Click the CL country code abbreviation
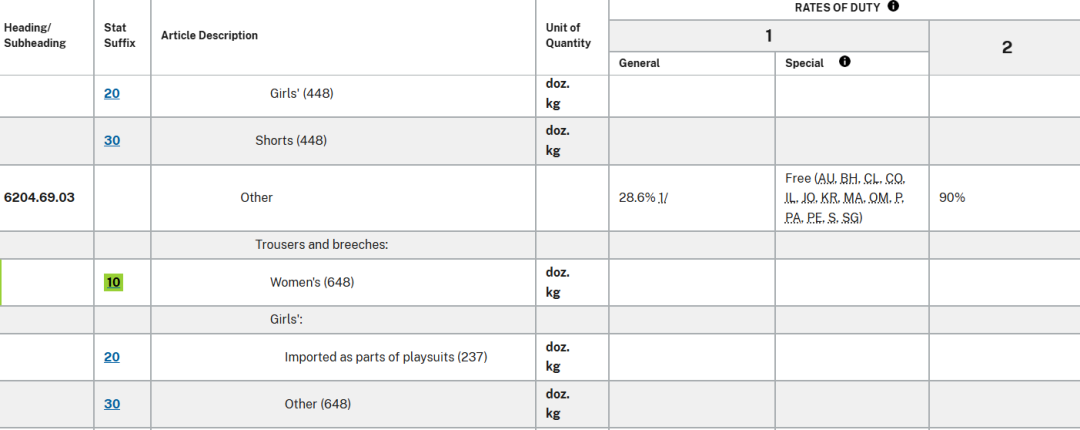This screenshot has height=430, width=1080. (x=872, y=178)
